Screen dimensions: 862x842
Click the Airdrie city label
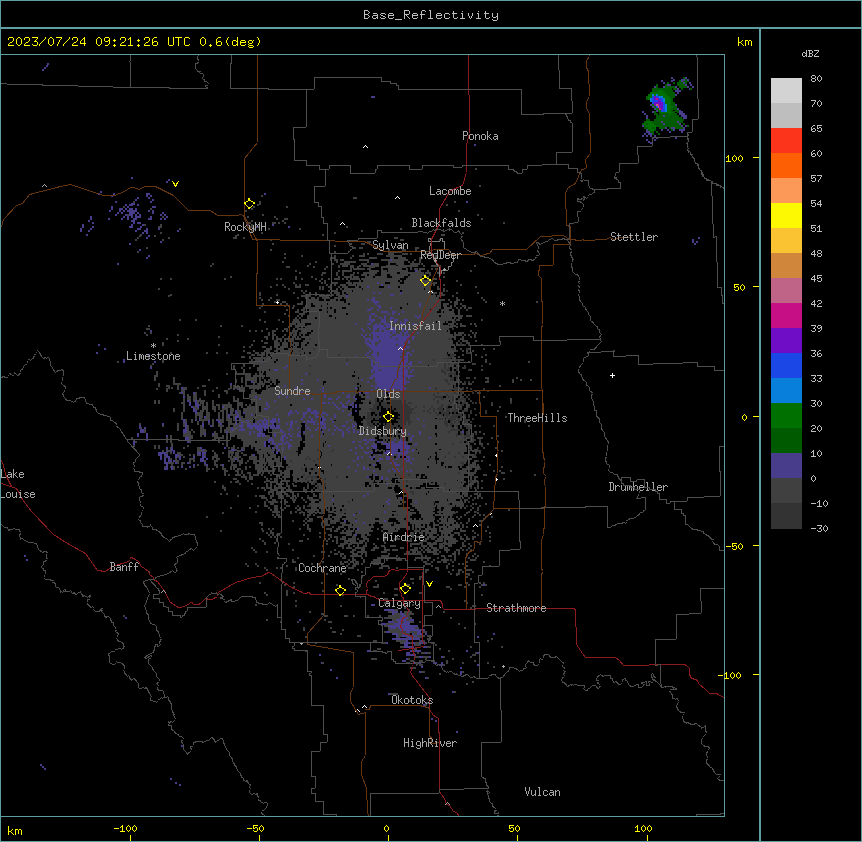(404, 537)
